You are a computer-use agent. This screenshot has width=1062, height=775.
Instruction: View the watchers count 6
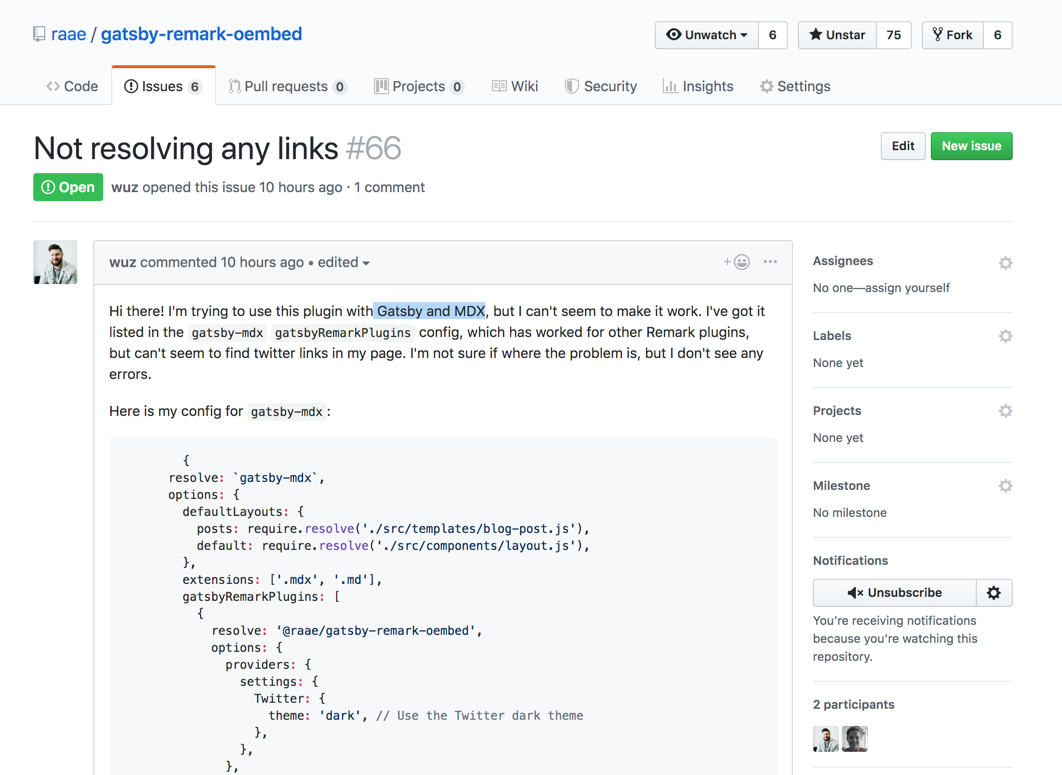pos(773,35)
